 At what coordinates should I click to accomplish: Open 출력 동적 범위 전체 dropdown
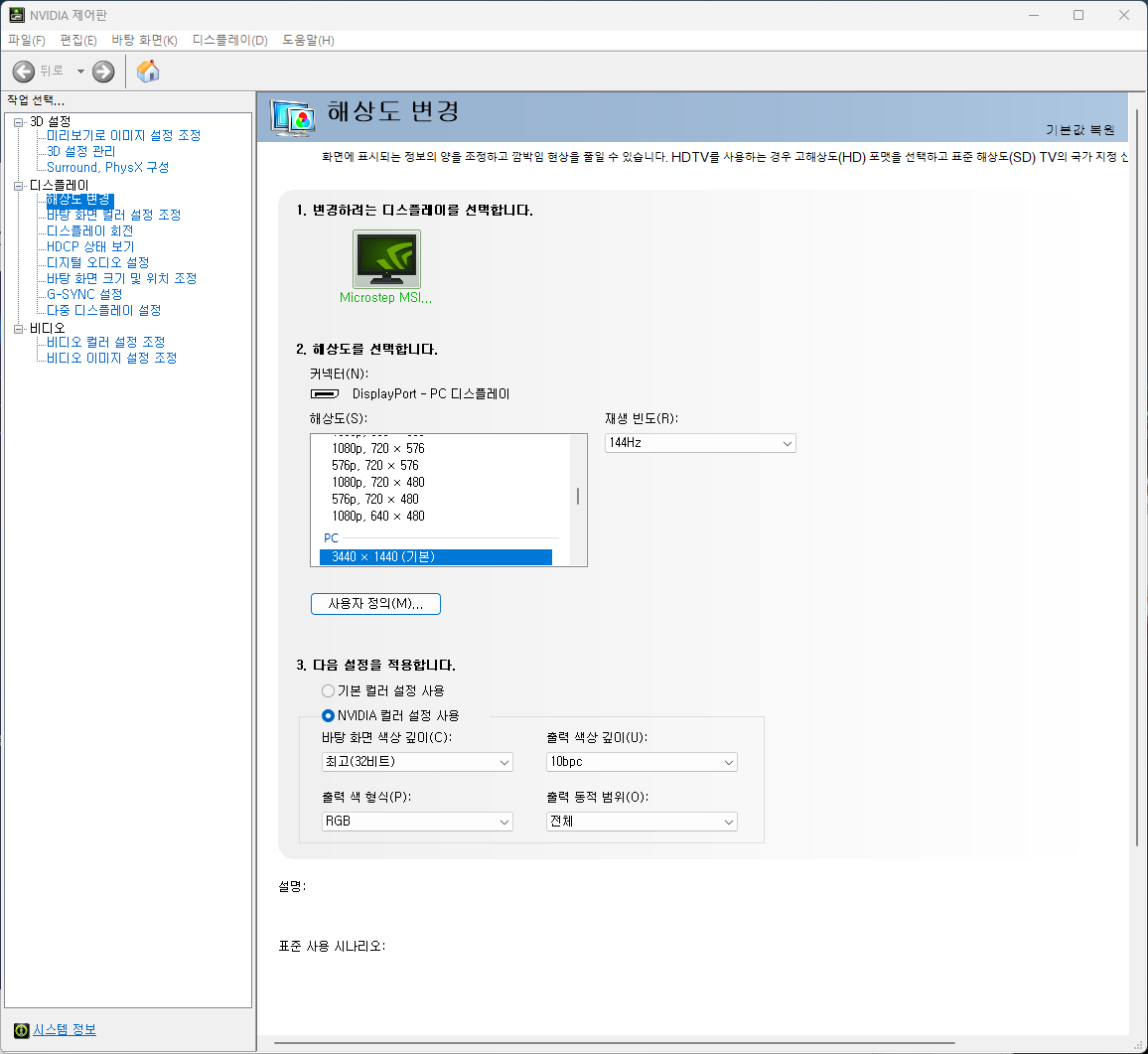(x=642, y=822)
